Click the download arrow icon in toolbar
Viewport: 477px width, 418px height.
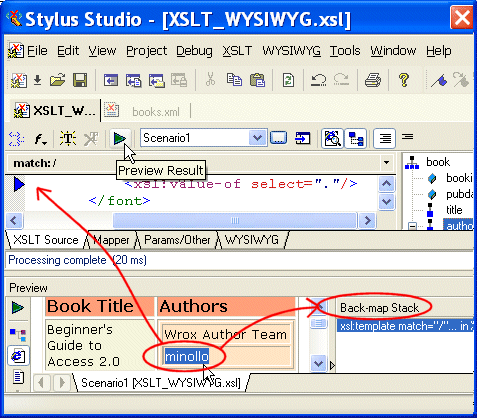click(38, 80)
